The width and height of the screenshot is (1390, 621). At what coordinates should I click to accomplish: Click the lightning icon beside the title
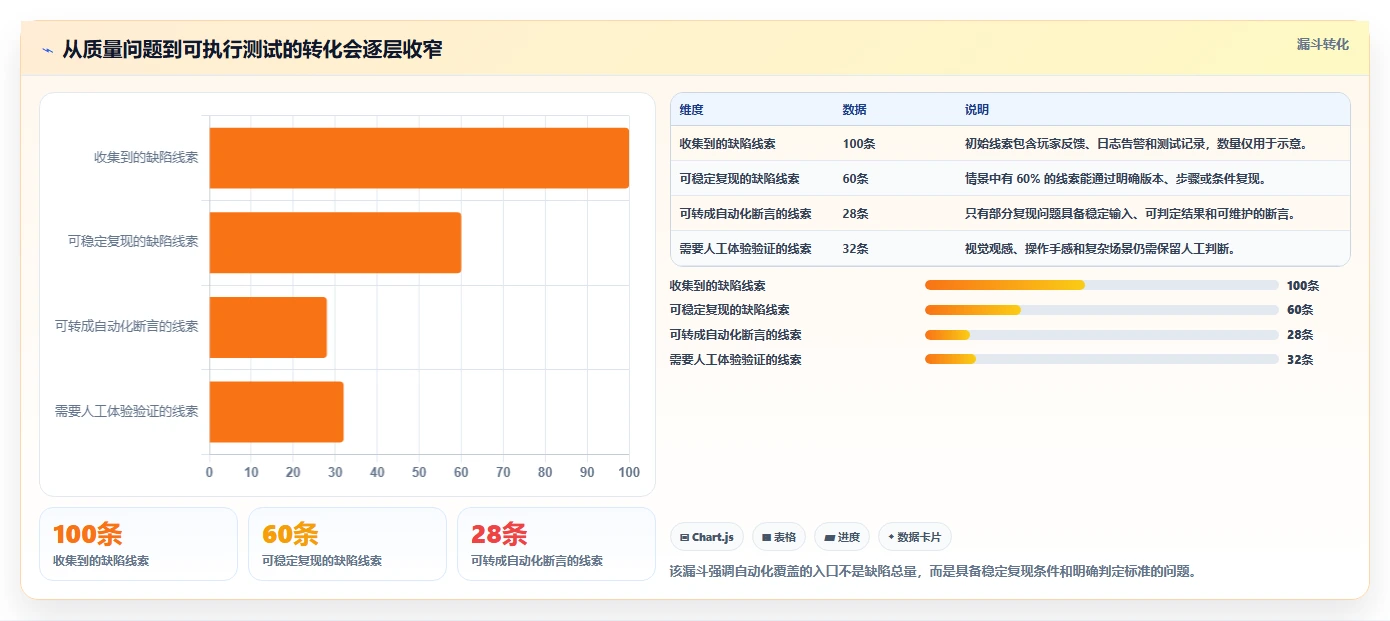[x=47, y=50]
